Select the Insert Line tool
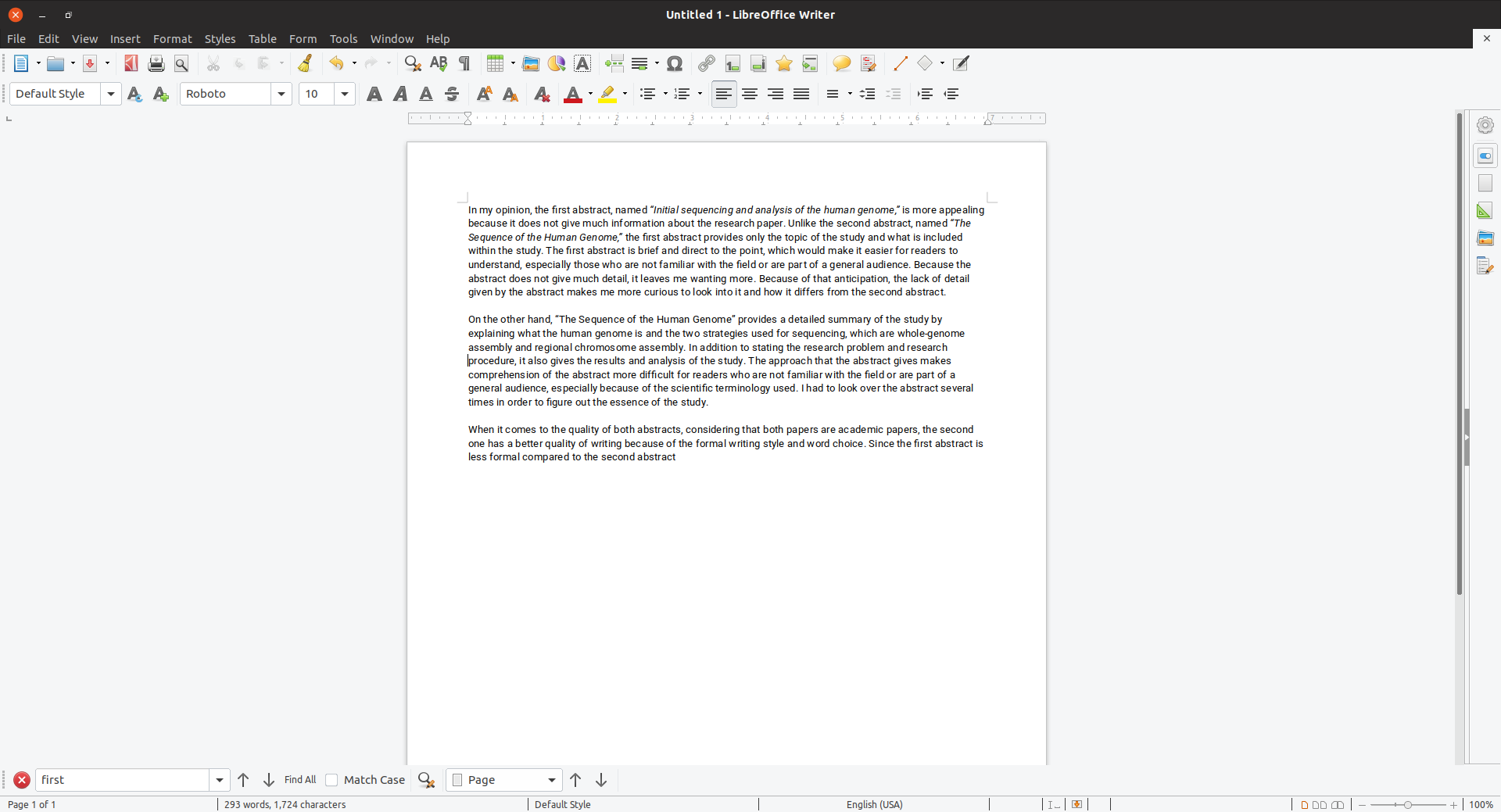Image resolution: width=1501 pixels, height=812 pixels. pyautogui.click(x=900, y=64)
